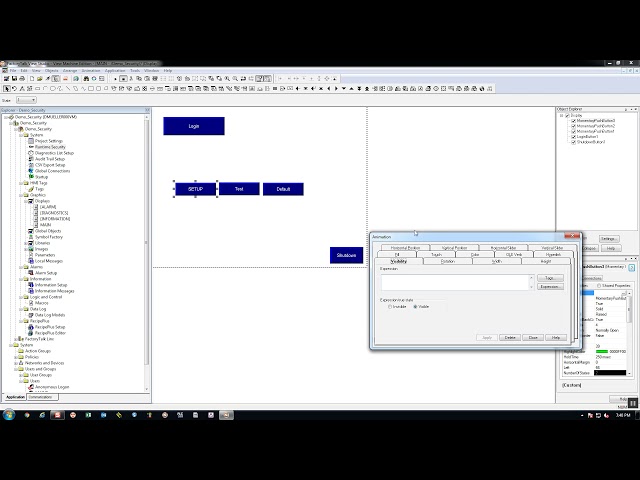Click the Zoom In magnifier icon
Screen dimensions: 640x480
pos(227,78)
